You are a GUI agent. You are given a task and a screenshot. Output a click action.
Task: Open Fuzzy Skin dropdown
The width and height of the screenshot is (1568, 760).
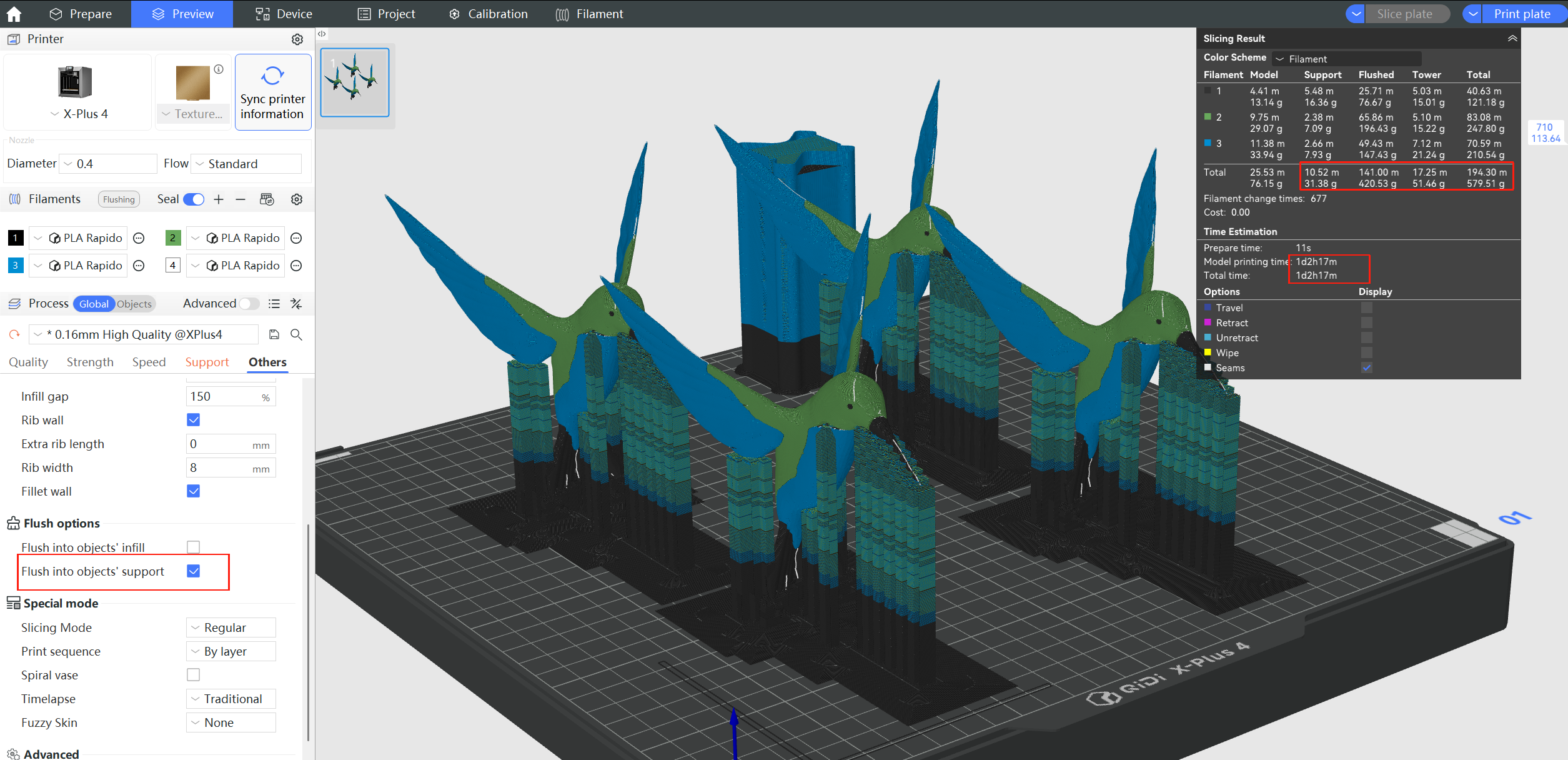point(231,722)
